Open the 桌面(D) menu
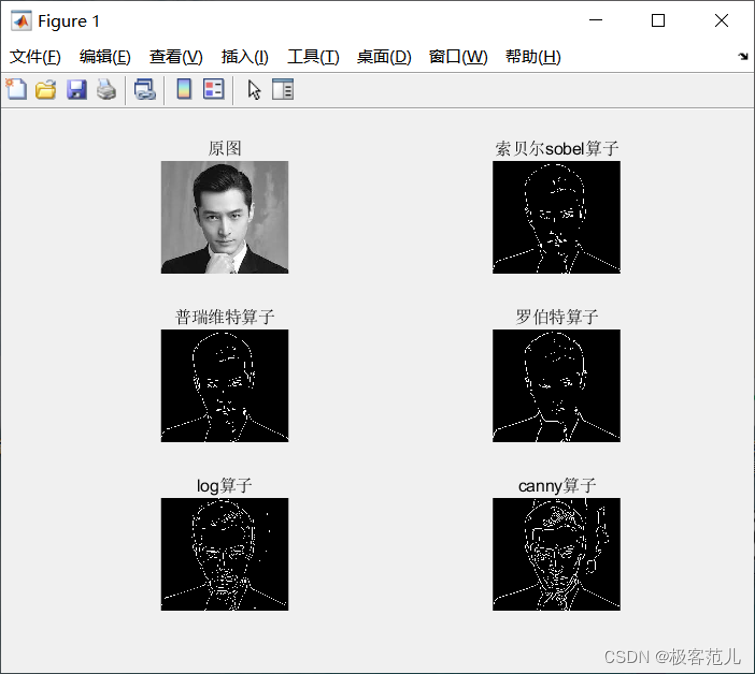 pos(384,56)
